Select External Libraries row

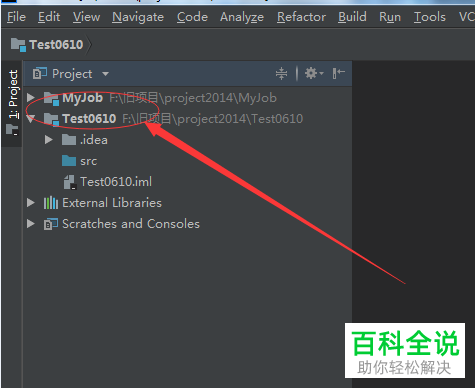coord(187,203)
